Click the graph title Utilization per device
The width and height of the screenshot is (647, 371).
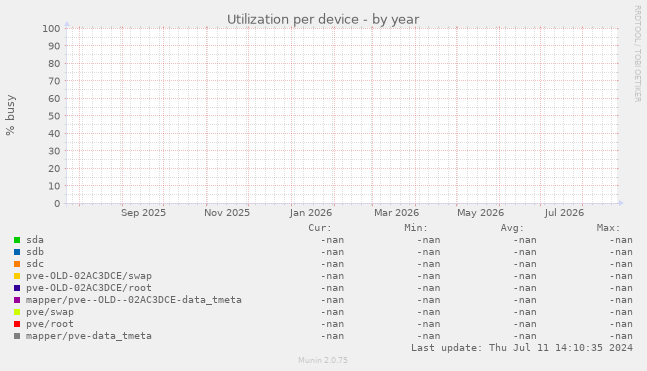point(323,19)
